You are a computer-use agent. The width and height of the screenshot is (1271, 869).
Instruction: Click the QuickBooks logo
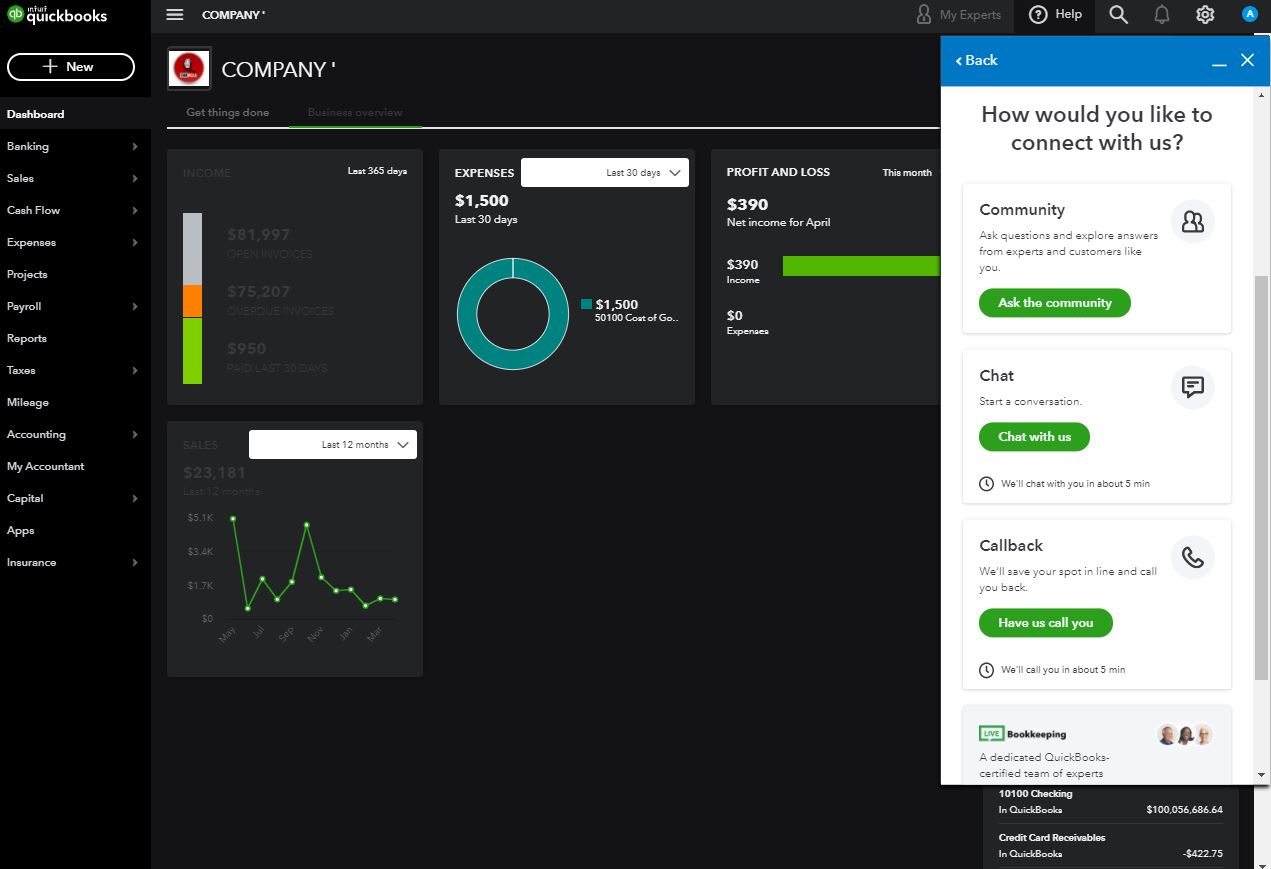click(x=57, y=14)
